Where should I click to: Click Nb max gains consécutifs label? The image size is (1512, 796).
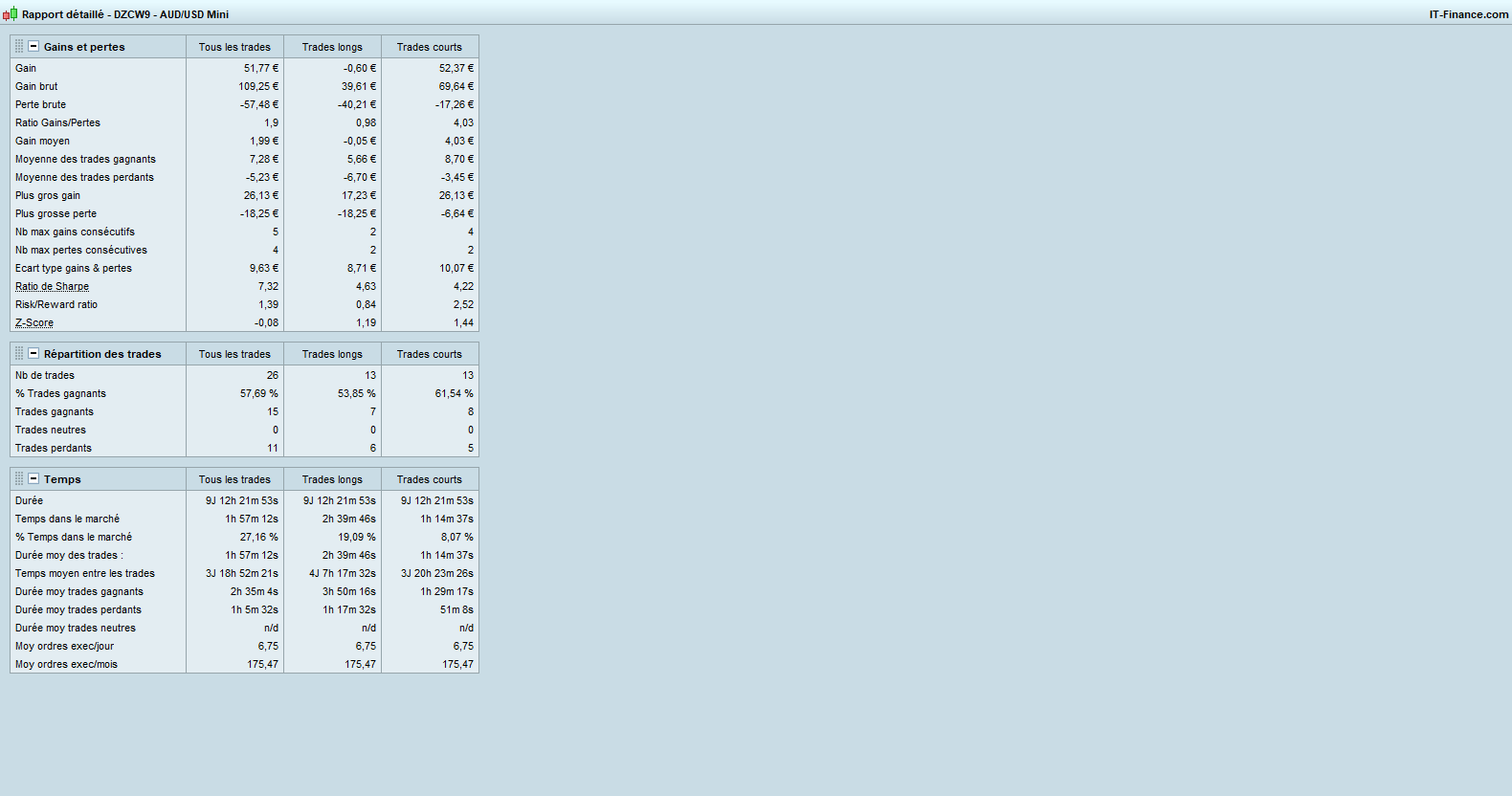pos(75,232)
